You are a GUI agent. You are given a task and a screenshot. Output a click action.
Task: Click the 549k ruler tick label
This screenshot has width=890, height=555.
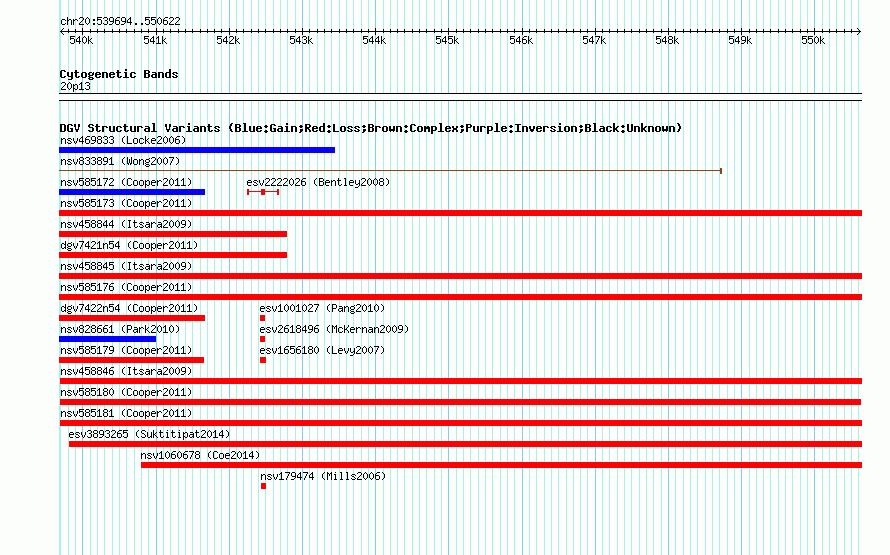point(740,40)
